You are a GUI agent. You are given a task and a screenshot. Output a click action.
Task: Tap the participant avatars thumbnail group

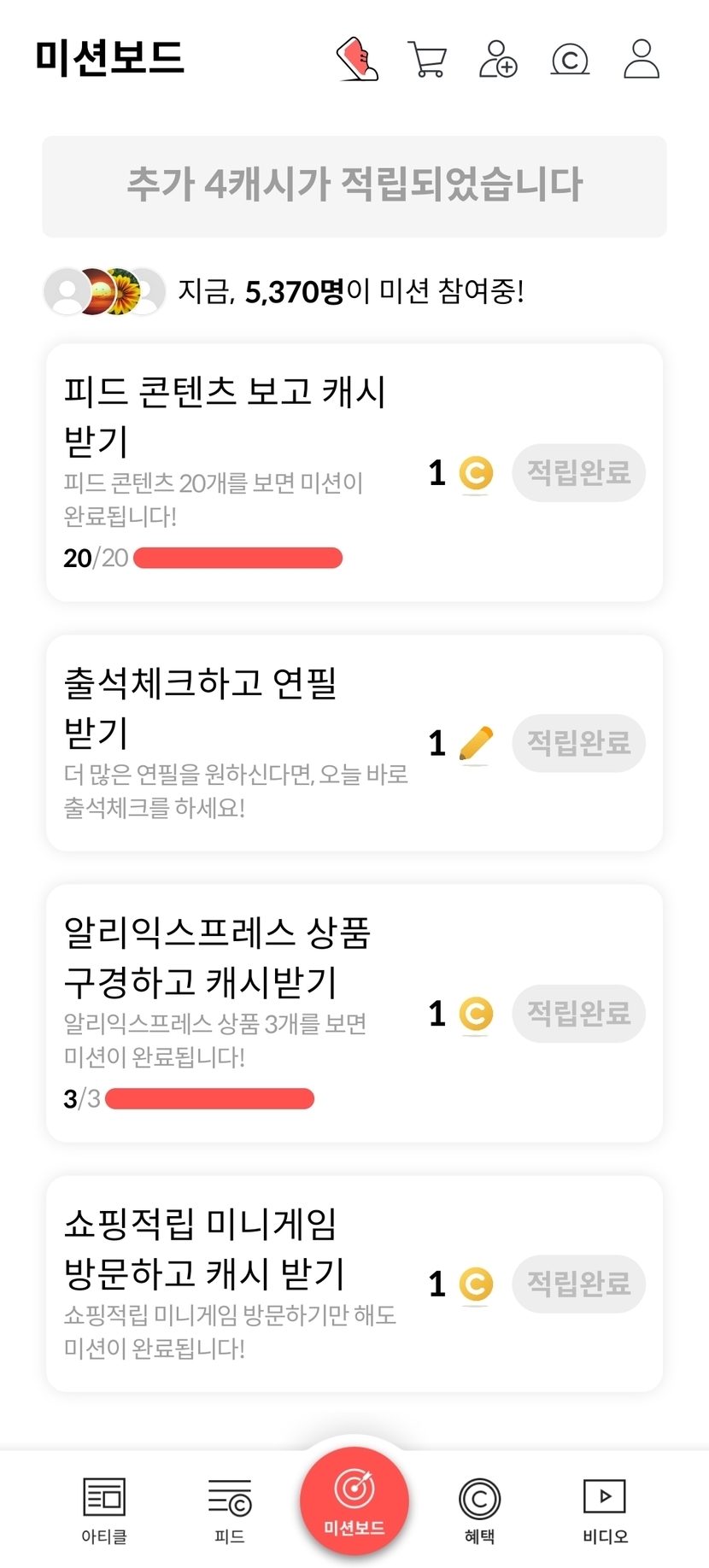(104, 292)
